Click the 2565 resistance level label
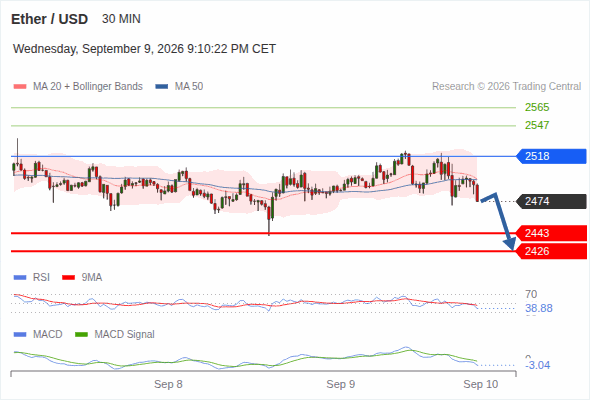Viewport: 590px width, 400px height. point(537,108)
